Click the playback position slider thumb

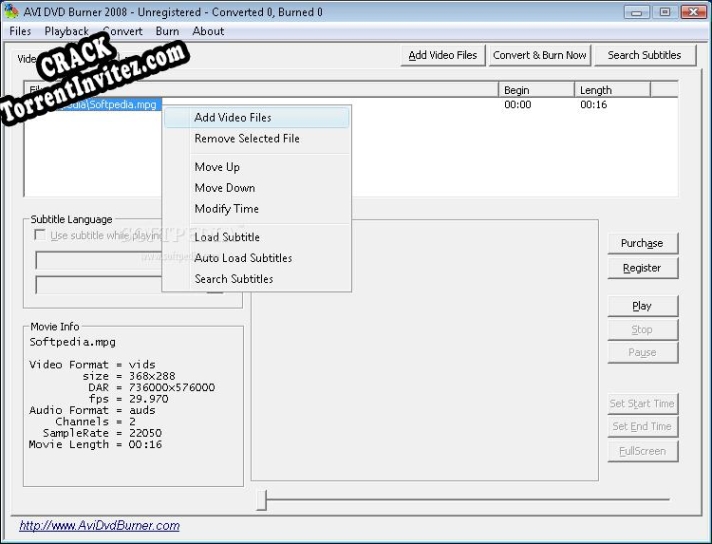pos(261,500)
